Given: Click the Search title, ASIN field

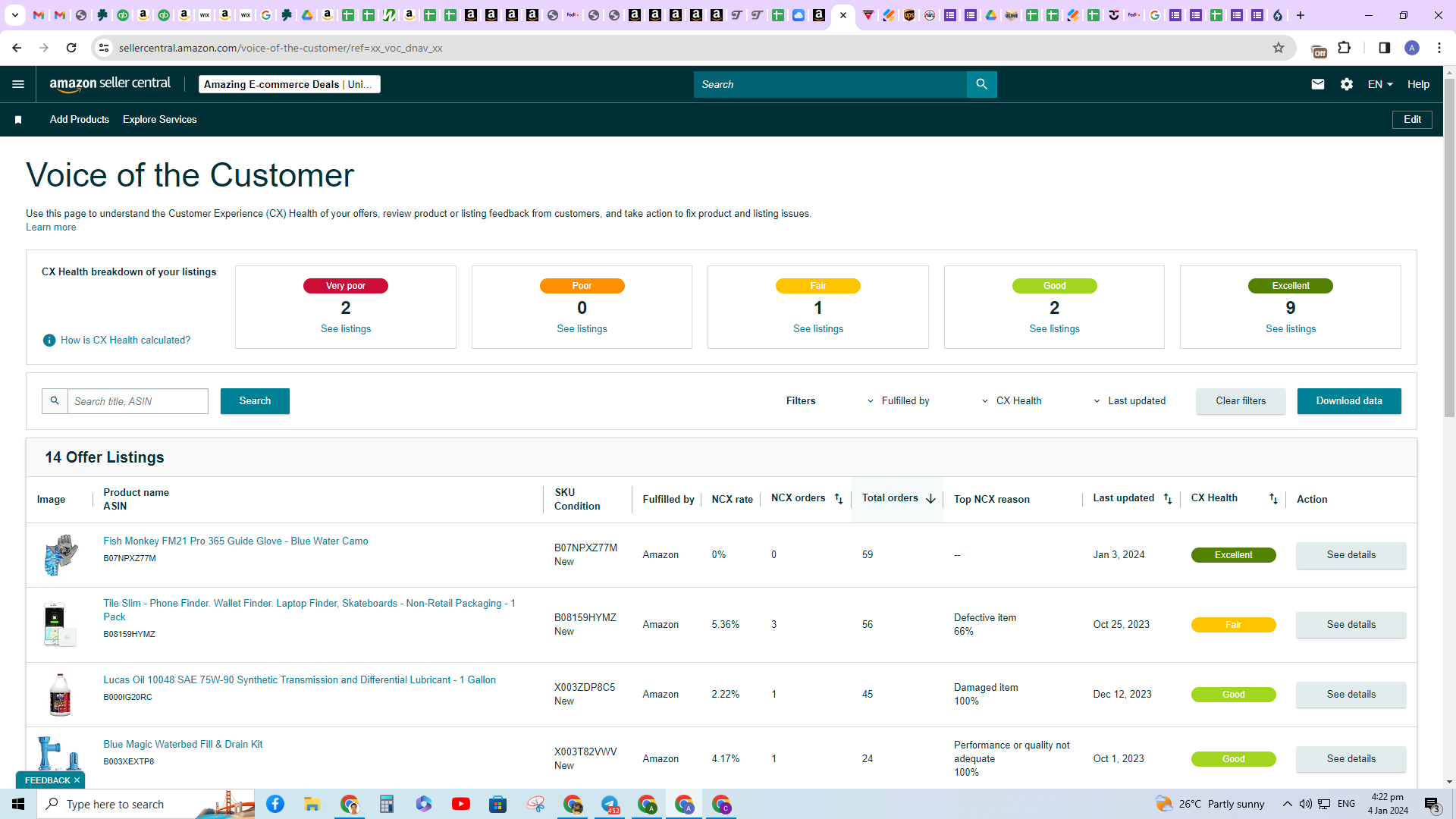Looking at the screenshot, I should pos(138,401).
